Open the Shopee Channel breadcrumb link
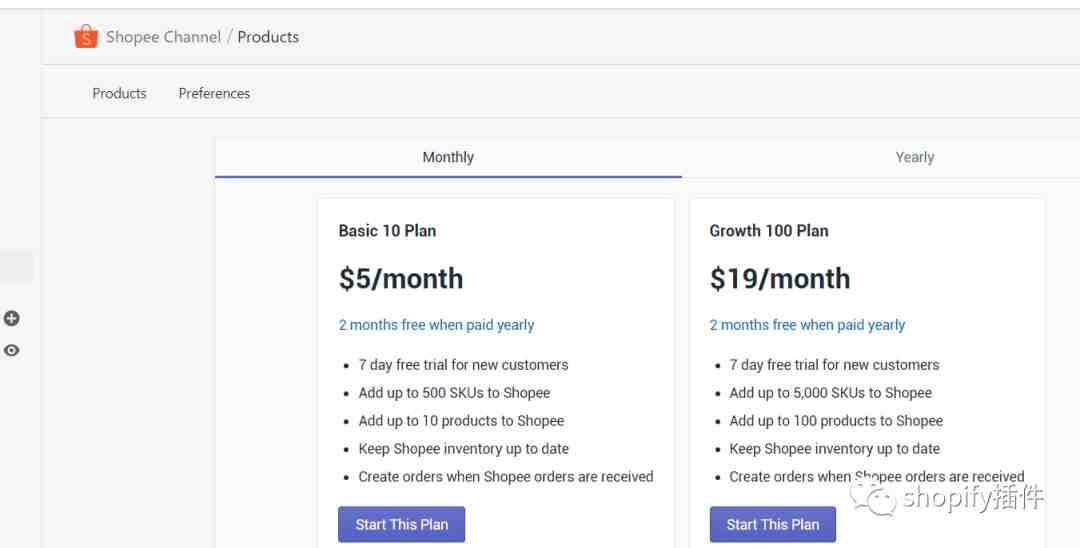 pyautogui.click(x=163, y=37)
